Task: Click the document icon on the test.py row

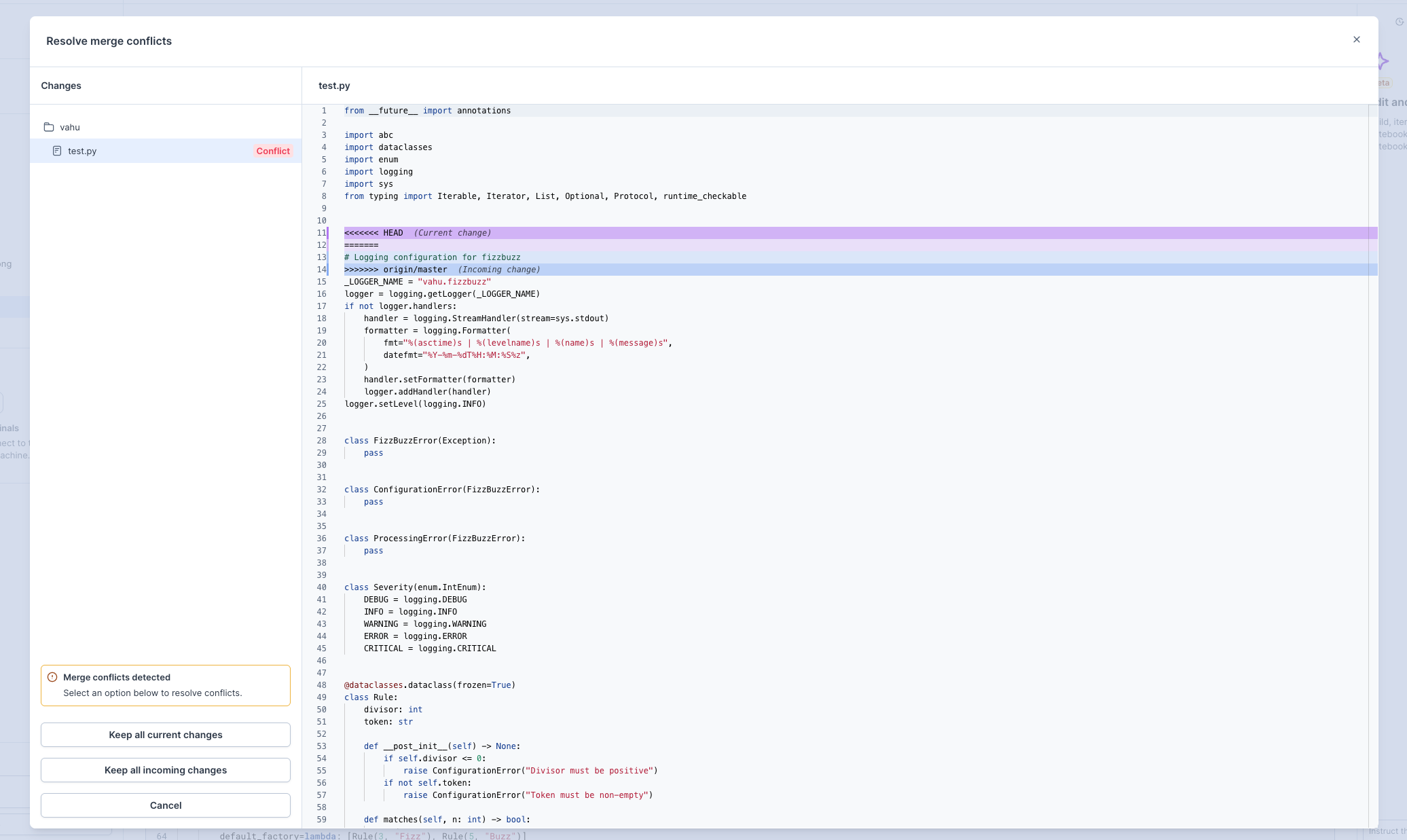Action: [57, 151]
